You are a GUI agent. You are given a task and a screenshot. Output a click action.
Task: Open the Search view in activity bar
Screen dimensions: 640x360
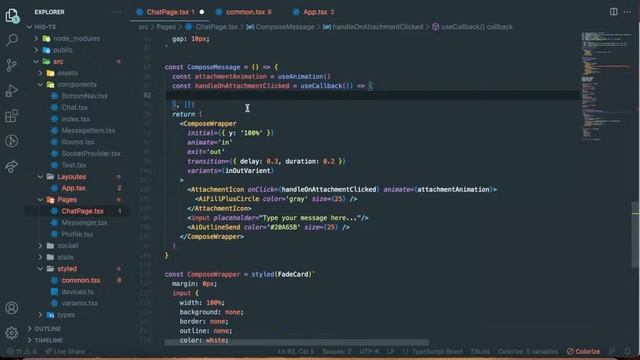(x=12, y=40)
